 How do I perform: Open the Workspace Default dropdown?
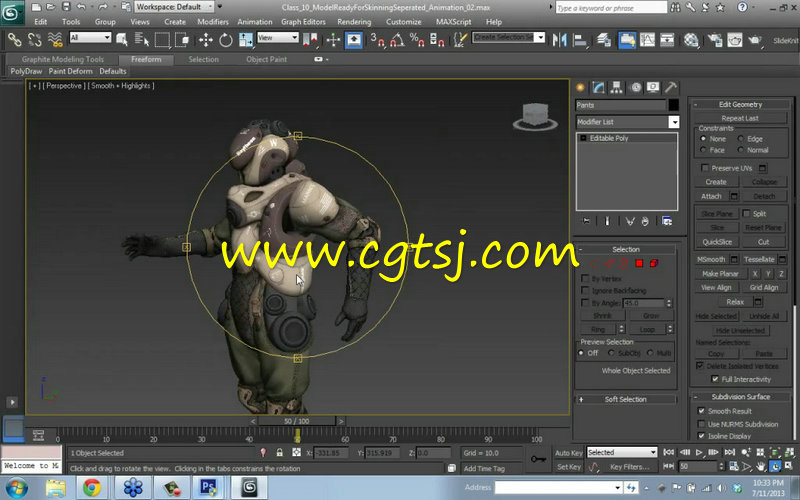174,7
